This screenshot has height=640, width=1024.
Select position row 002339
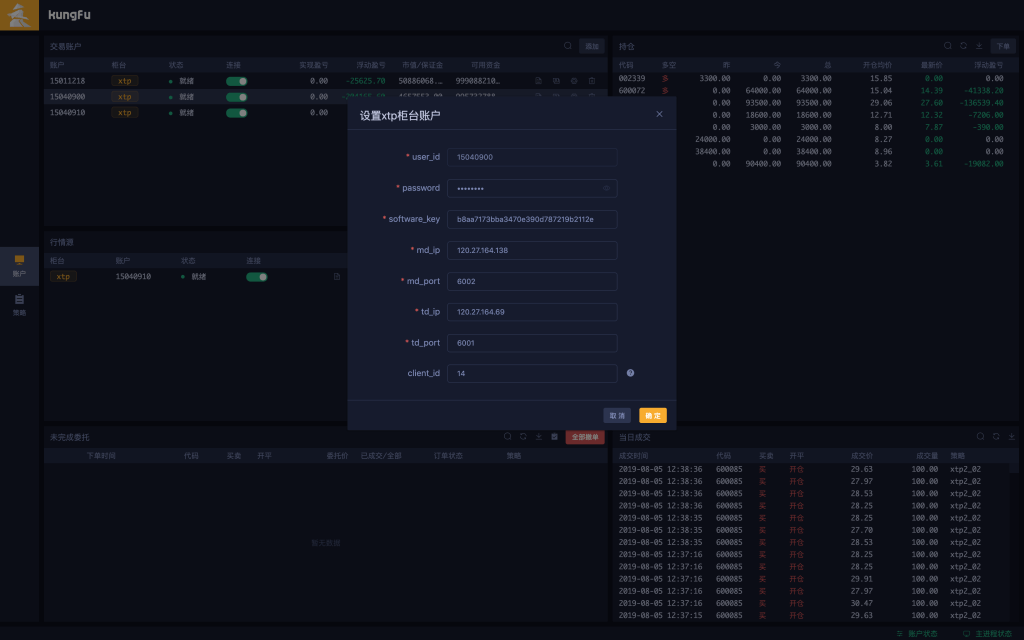tap(815, 78)
